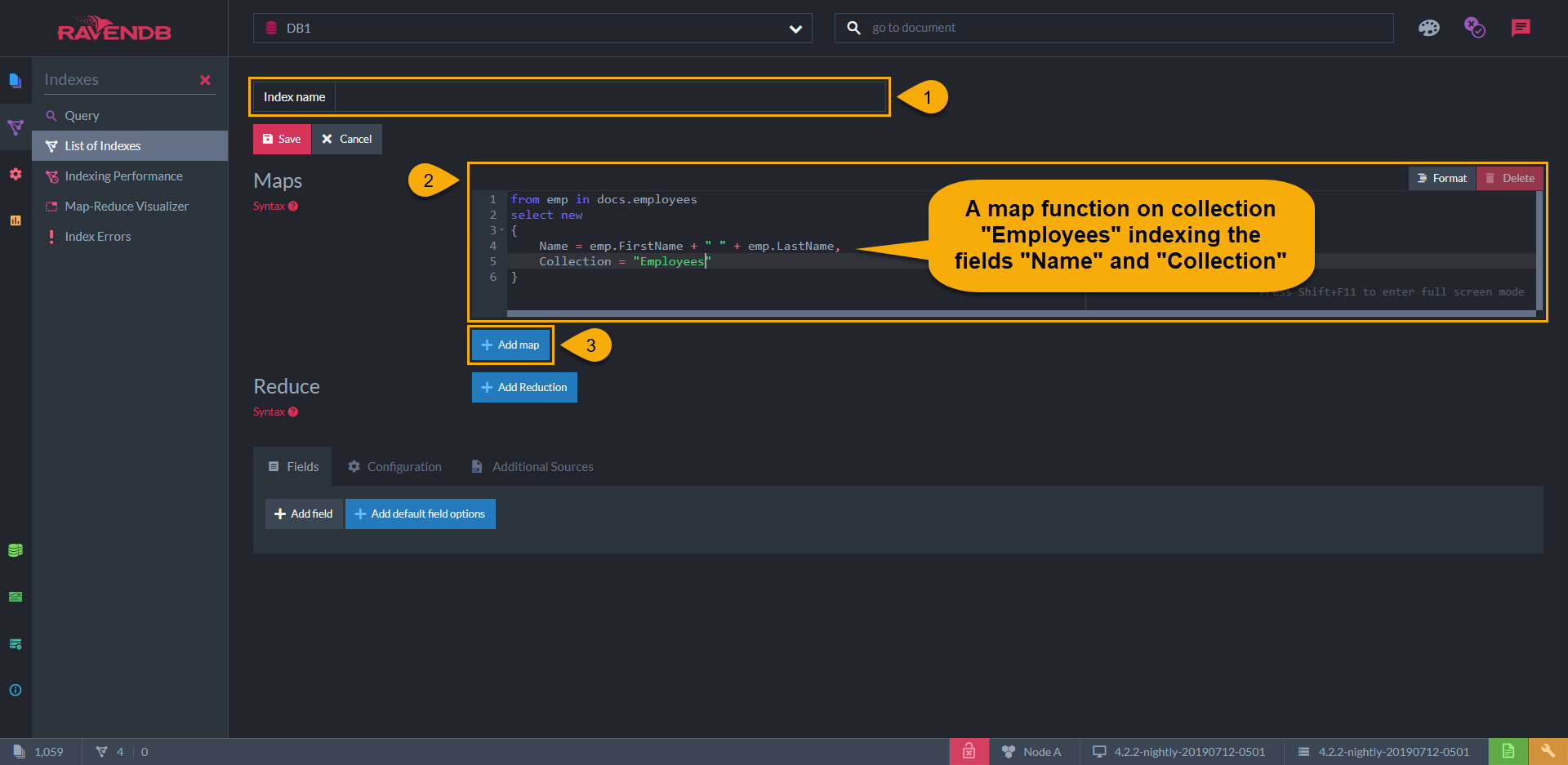Open Indexing Performance menu item
Screen dimensions: 1568x765
(x=130, y=176)
